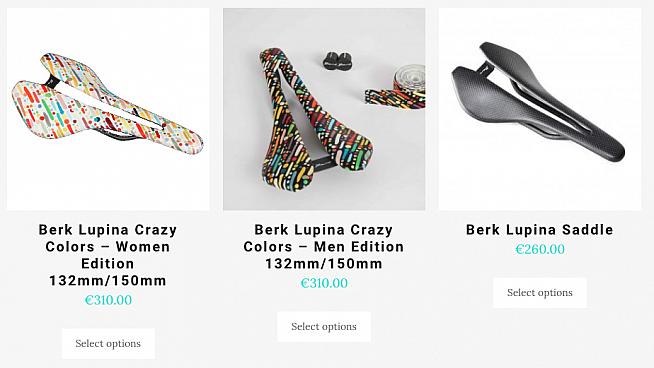Screen dimensions: 654x368
Task: Open the Women Edition saddle product image
Action: click(x=108, y=109)
